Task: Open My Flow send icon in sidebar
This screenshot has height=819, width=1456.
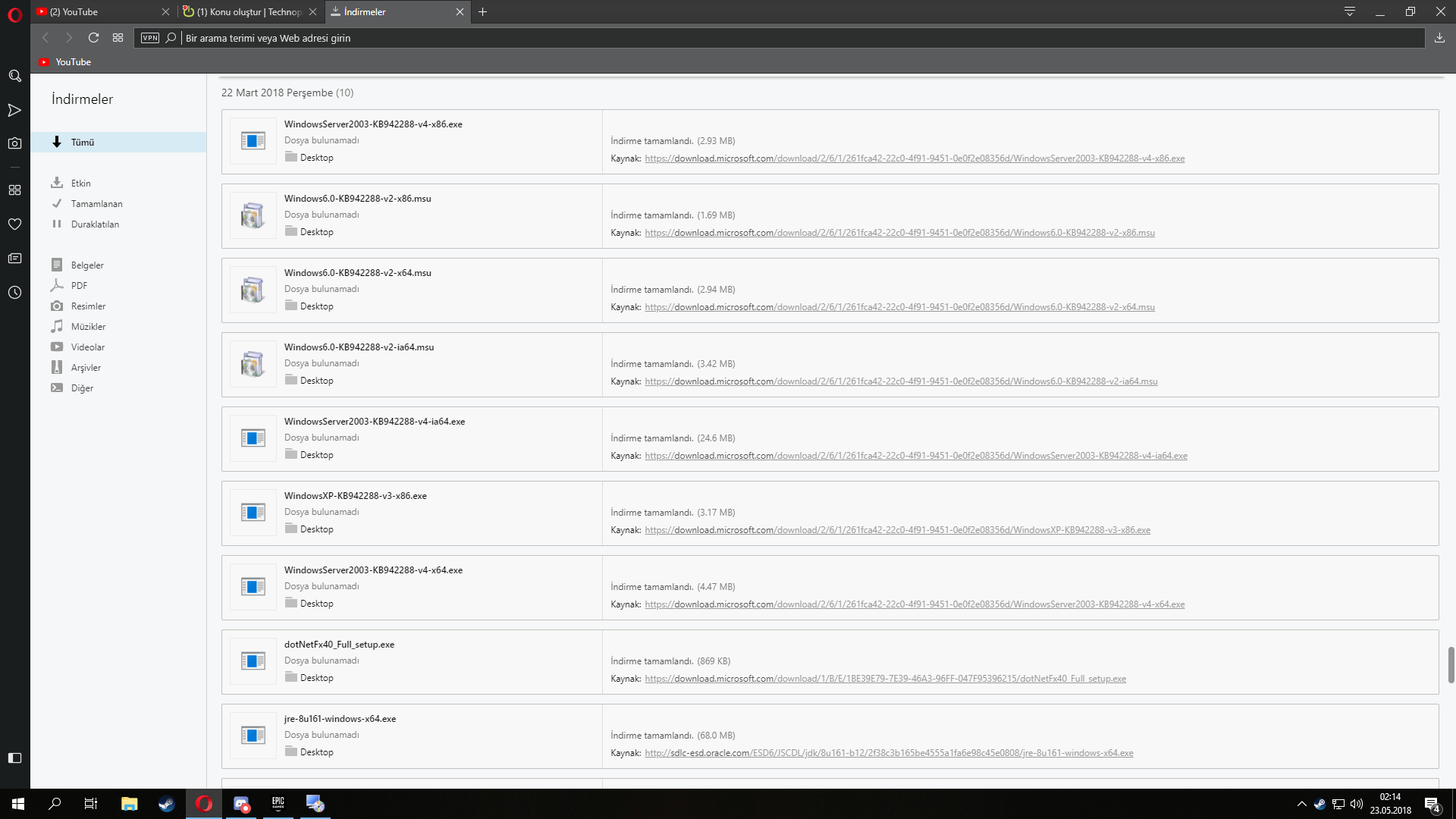Action: pos(14,111)
